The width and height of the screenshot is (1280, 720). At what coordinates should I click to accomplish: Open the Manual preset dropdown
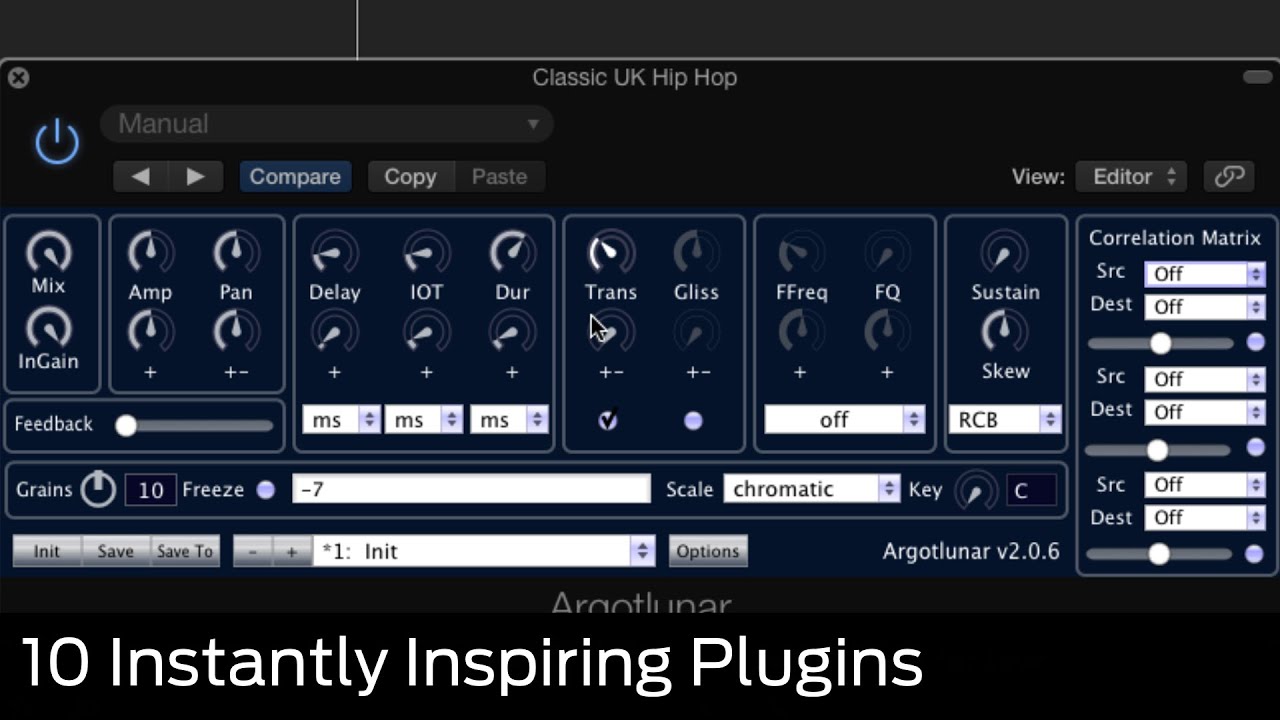tap(326, 124)
